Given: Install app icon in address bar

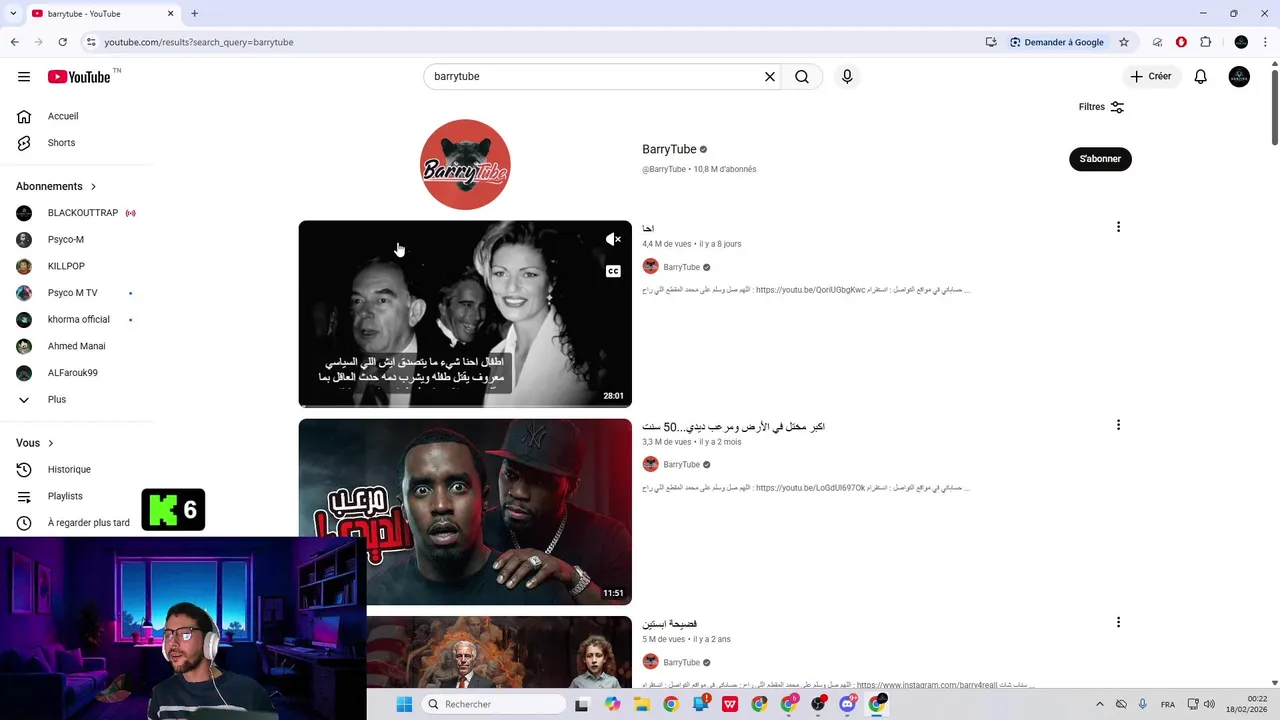Looking at the screenshot, I should [x=991, y=42].
